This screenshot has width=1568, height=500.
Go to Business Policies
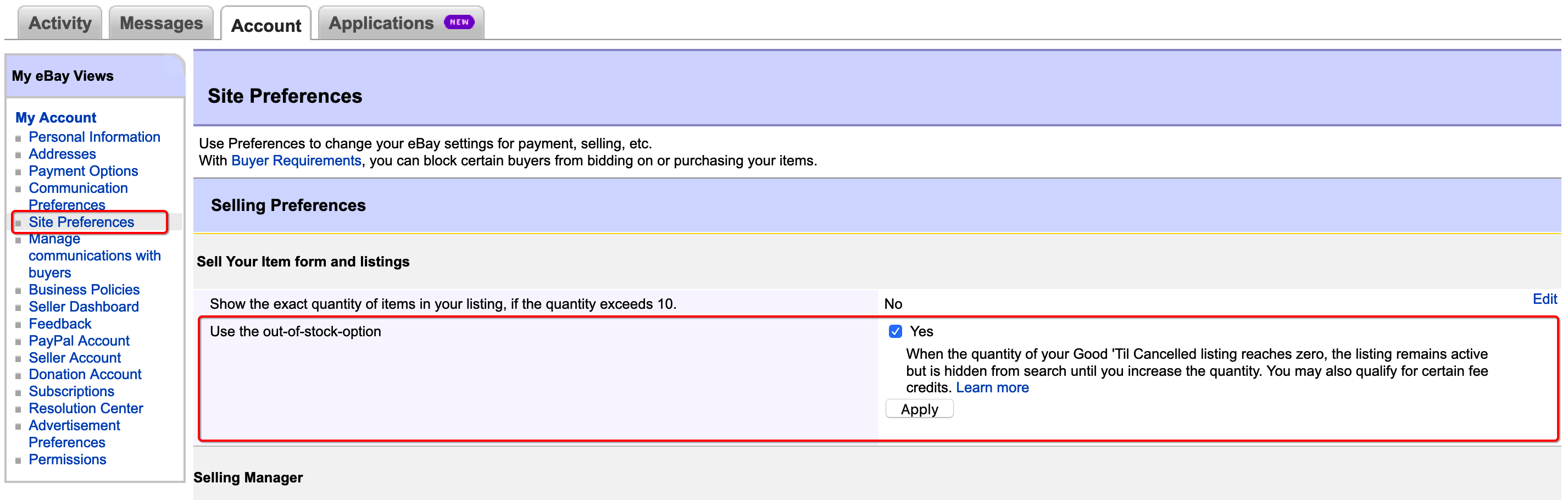[x=84, y=290]
